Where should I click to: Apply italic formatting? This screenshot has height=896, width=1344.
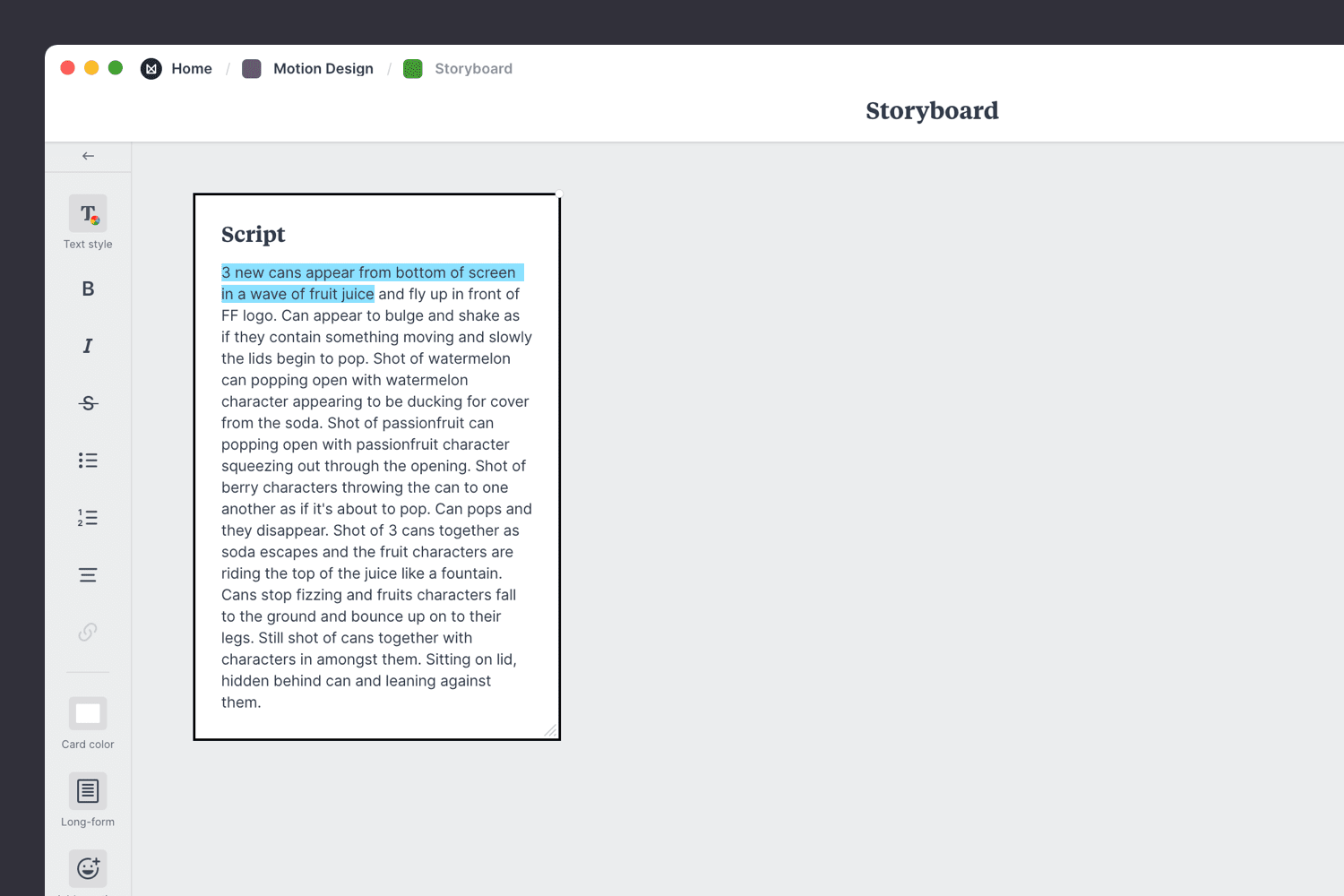87,345
